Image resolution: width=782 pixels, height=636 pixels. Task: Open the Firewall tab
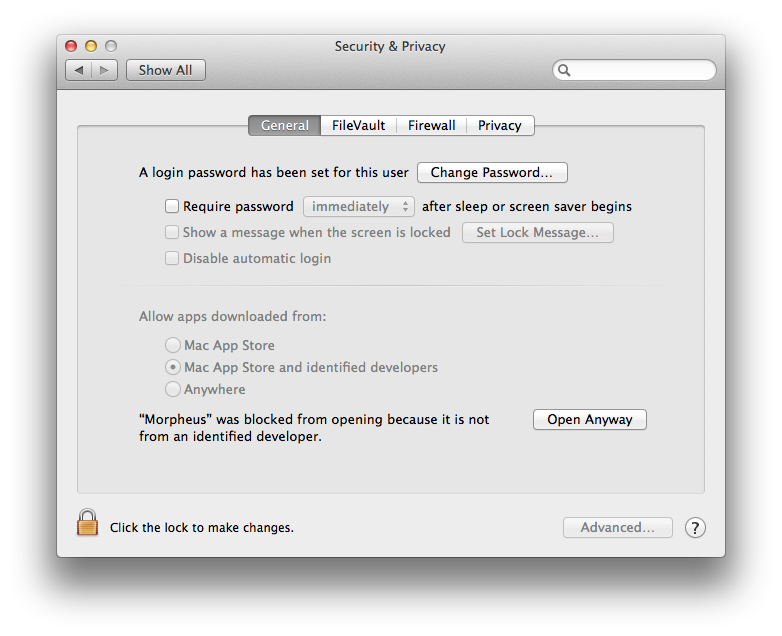(431, 126)
